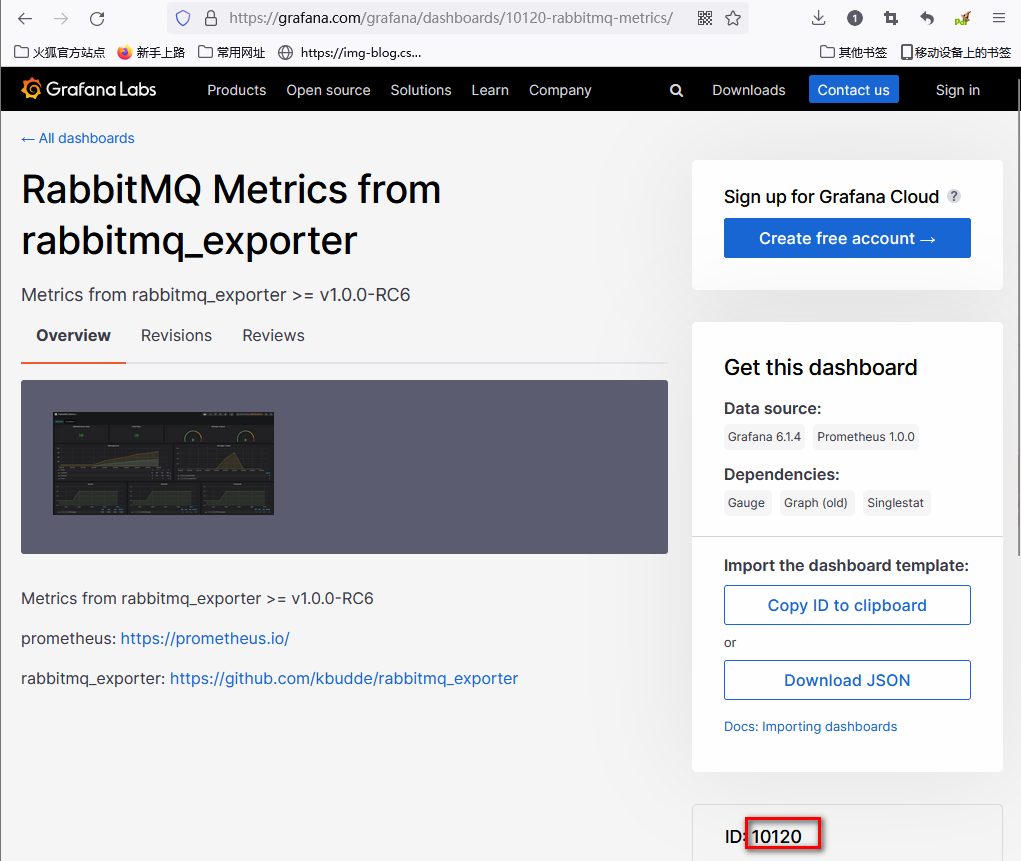Return via the All dashboards link
This screenshot has width=1021, height=861.
[x=78, y=138]
